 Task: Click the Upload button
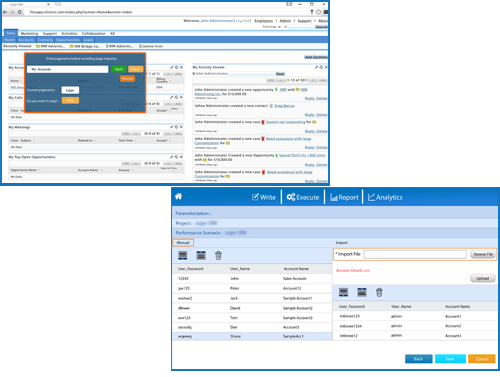(x=482, y=278)
